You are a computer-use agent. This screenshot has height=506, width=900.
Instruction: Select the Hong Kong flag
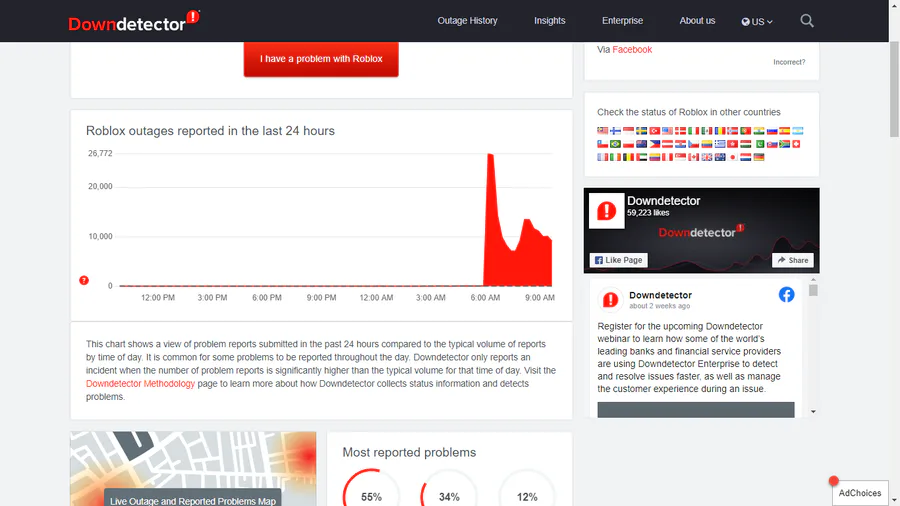click(732, 144)
